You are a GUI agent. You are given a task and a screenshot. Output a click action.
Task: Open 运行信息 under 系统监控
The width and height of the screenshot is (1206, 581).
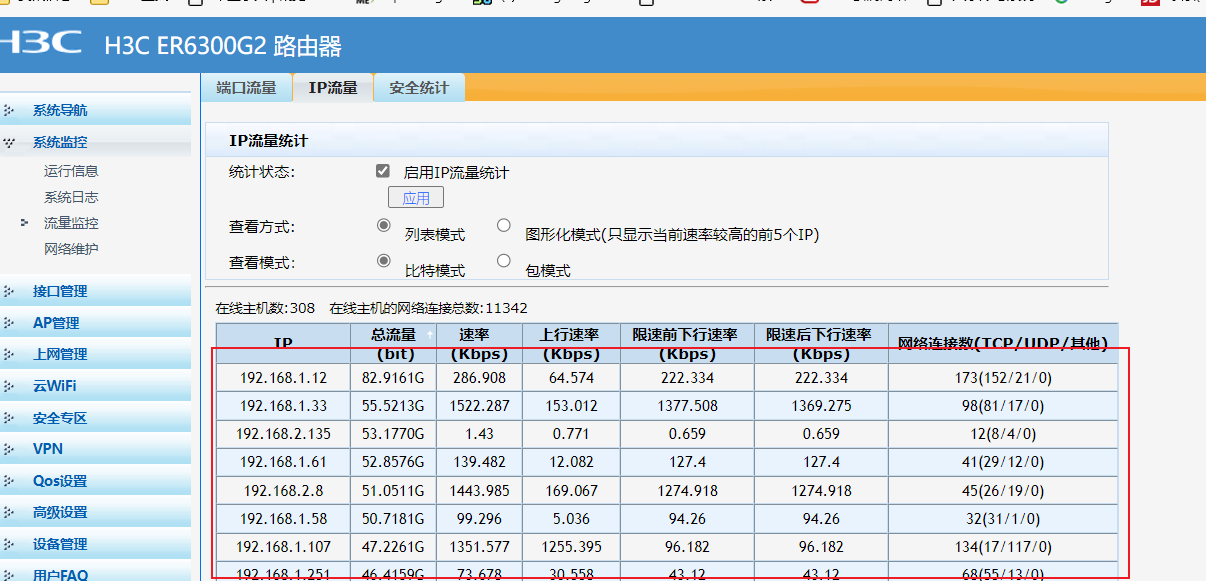pyautogui.click(x=71, y=171)
